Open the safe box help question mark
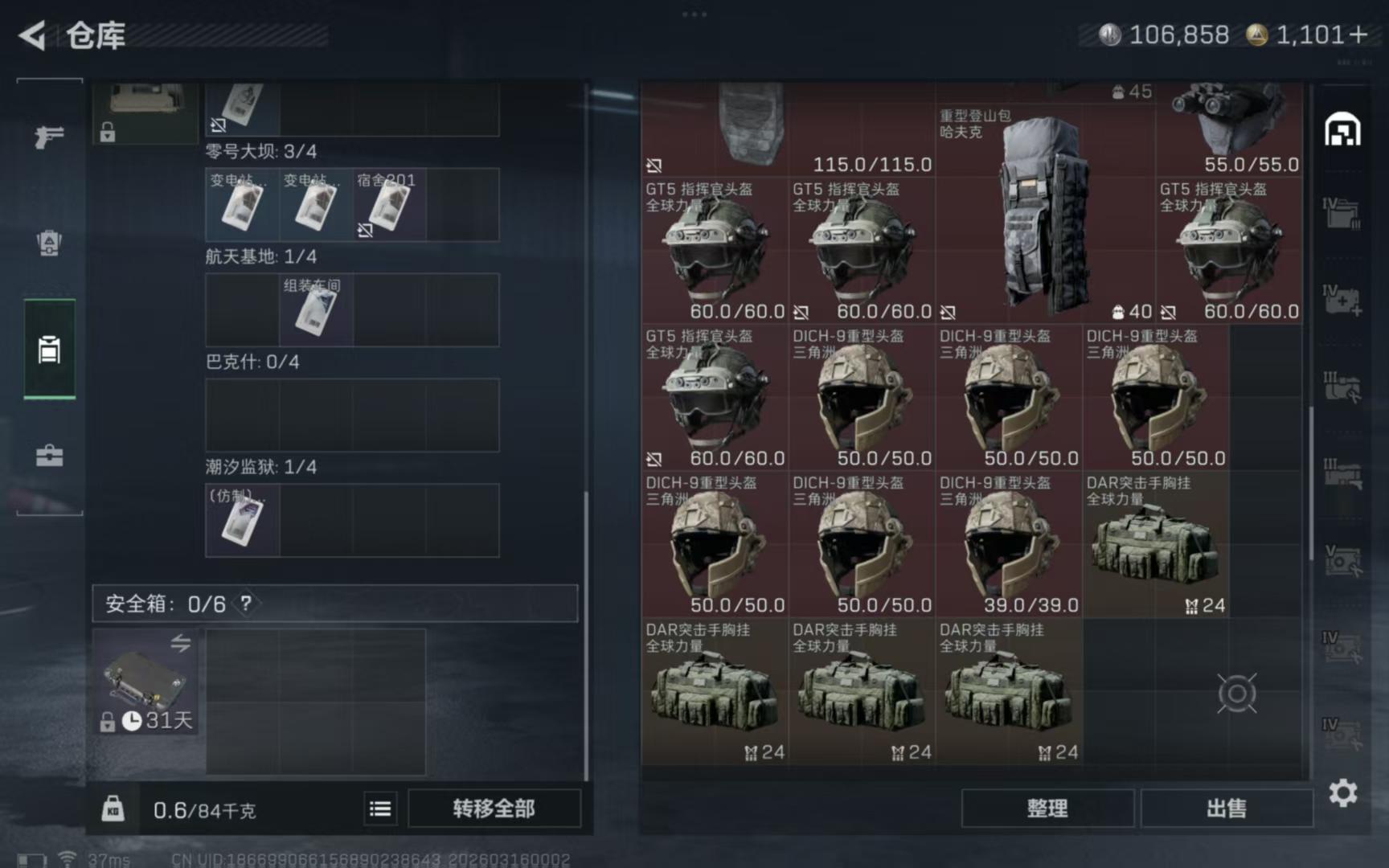Viewport: 1389px width, 868px height. [246, 603]
